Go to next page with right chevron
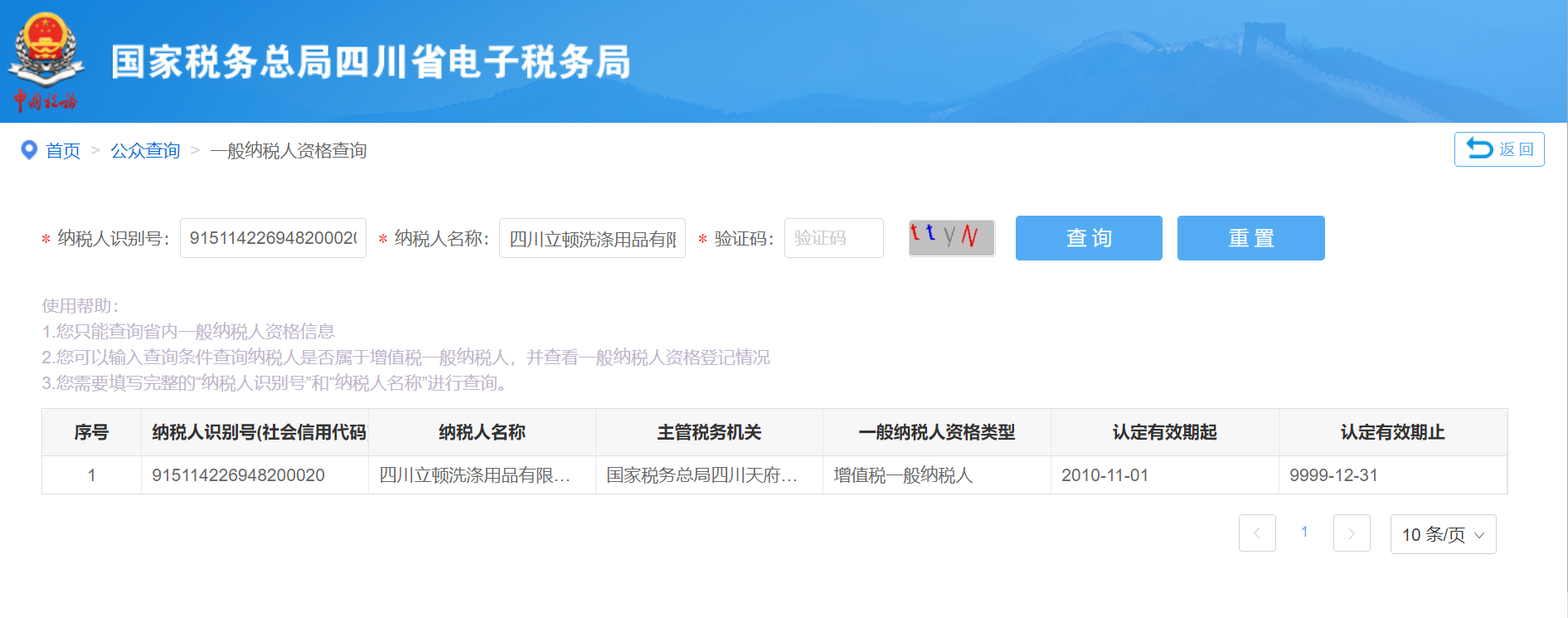Screen dimensions: 1568x618 [x=1351, y=533]
